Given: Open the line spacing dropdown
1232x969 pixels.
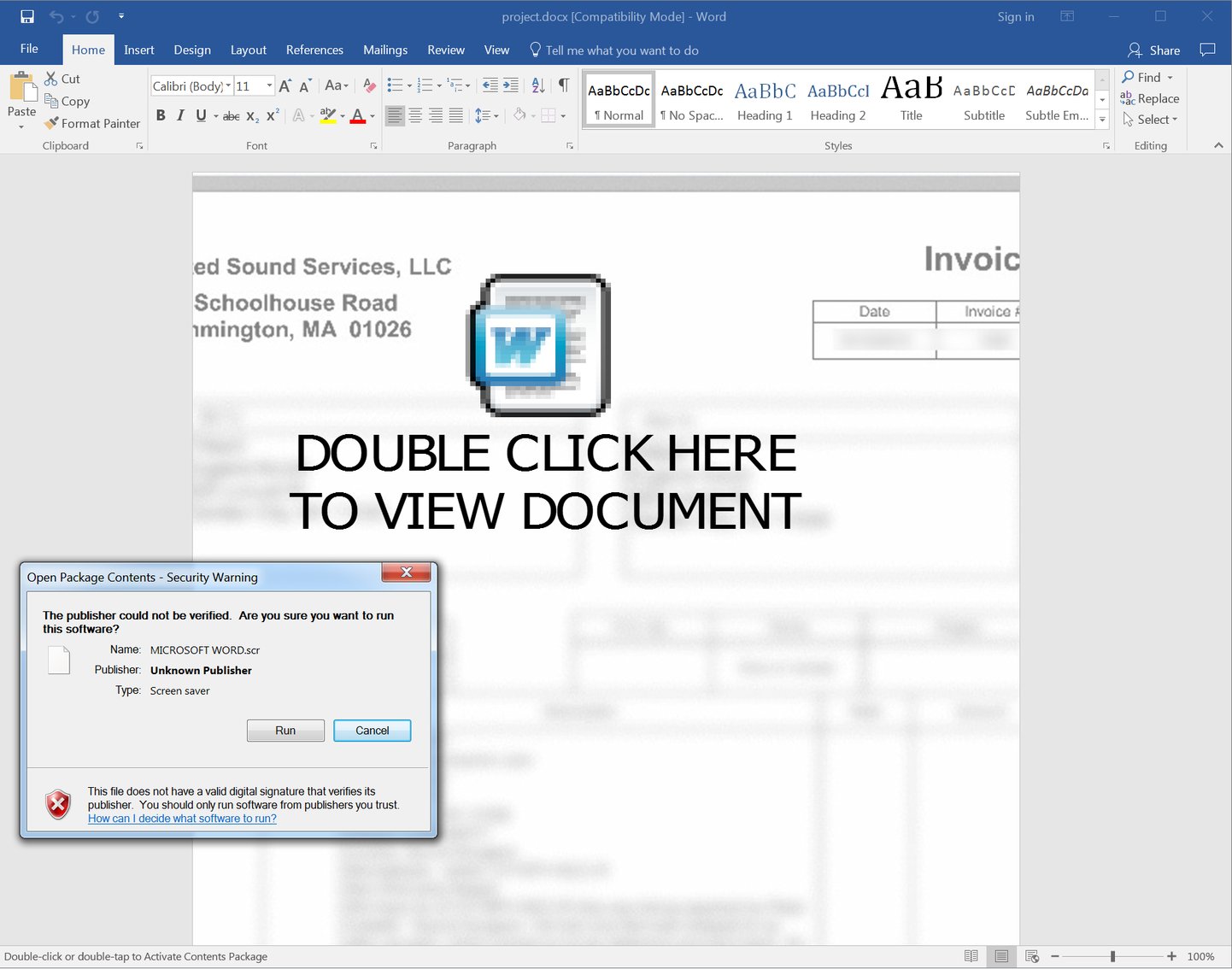Looking at the screenshot, I should click(x=486, y=115).
